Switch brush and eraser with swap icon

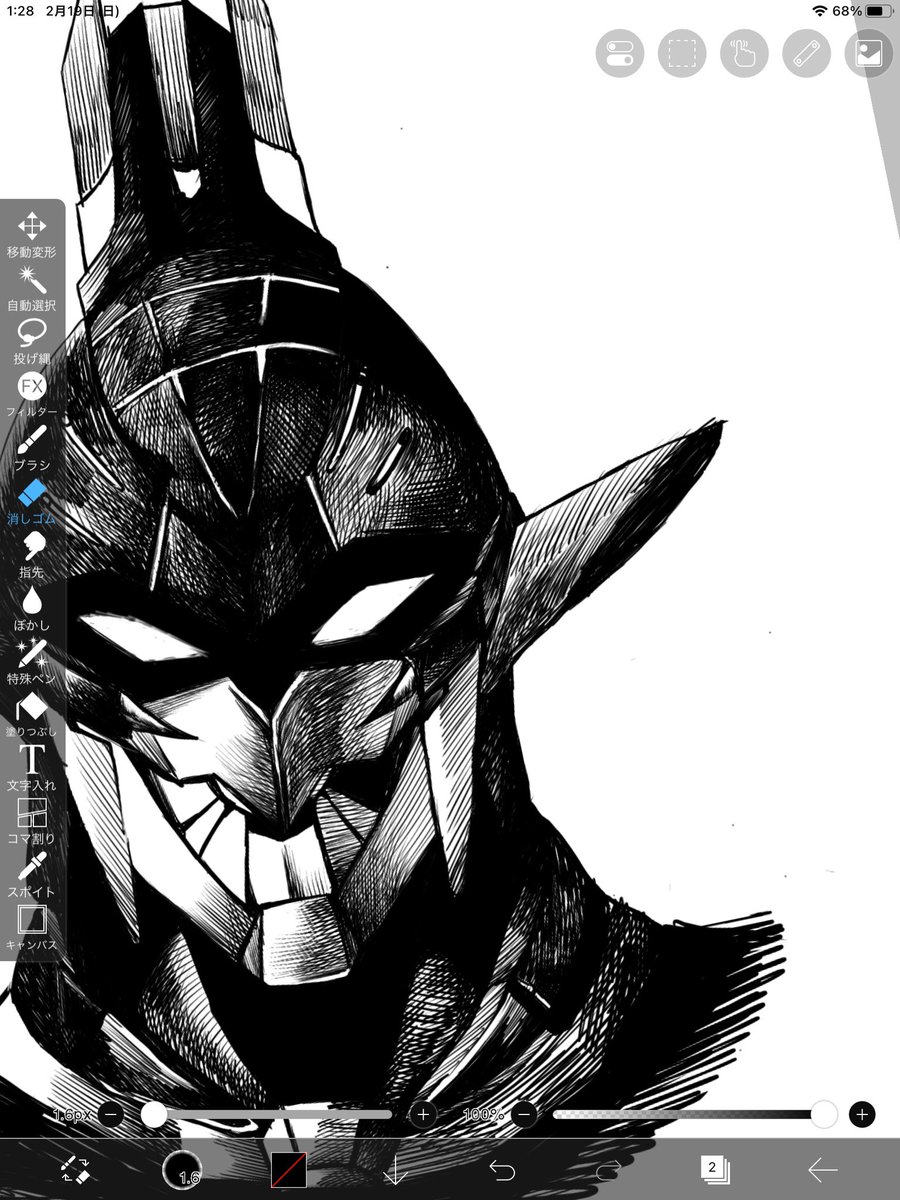(75, 1169)
